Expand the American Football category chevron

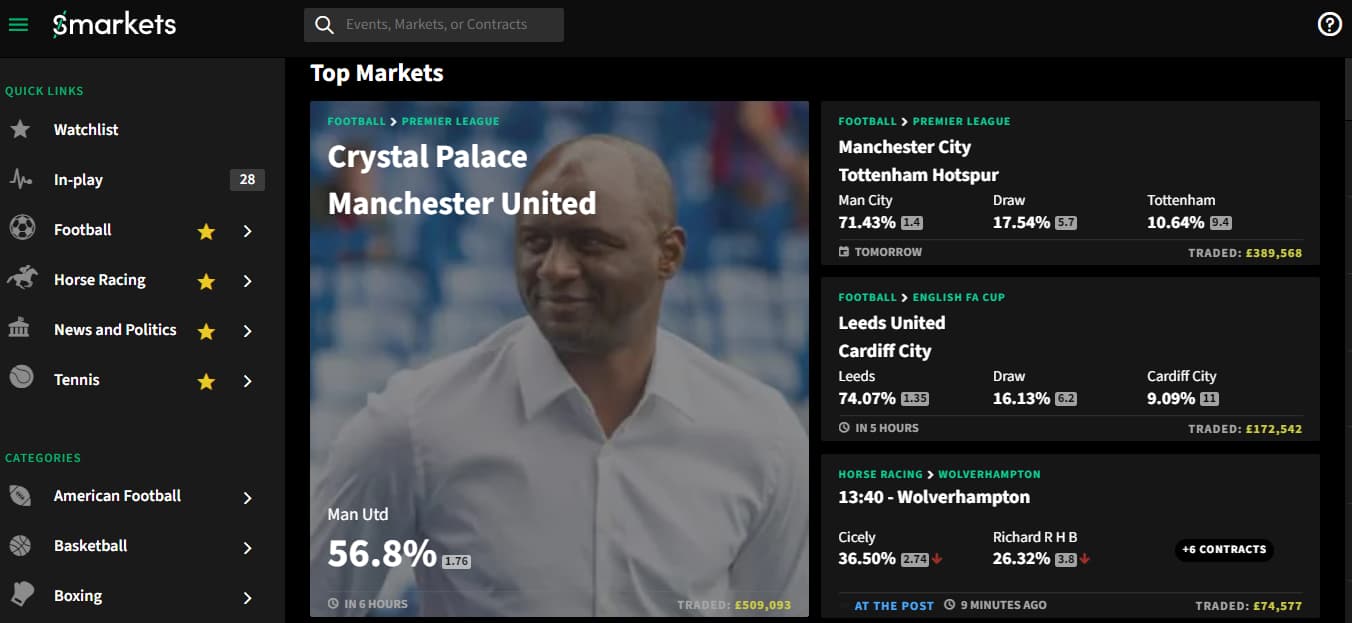tap(247, 497)
